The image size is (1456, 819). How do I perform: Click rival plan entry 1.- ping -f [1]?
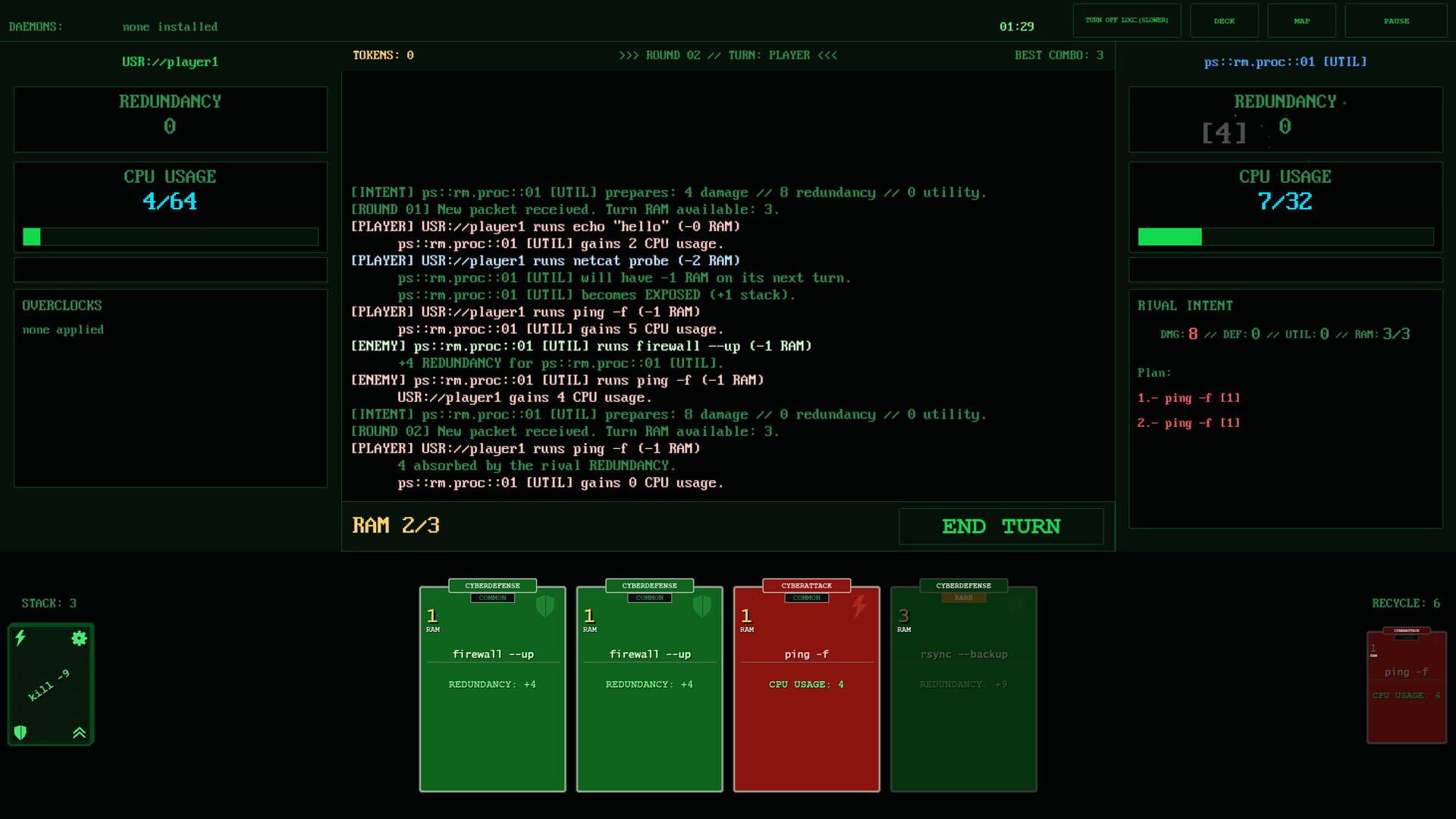click(x=1188, y=398)
